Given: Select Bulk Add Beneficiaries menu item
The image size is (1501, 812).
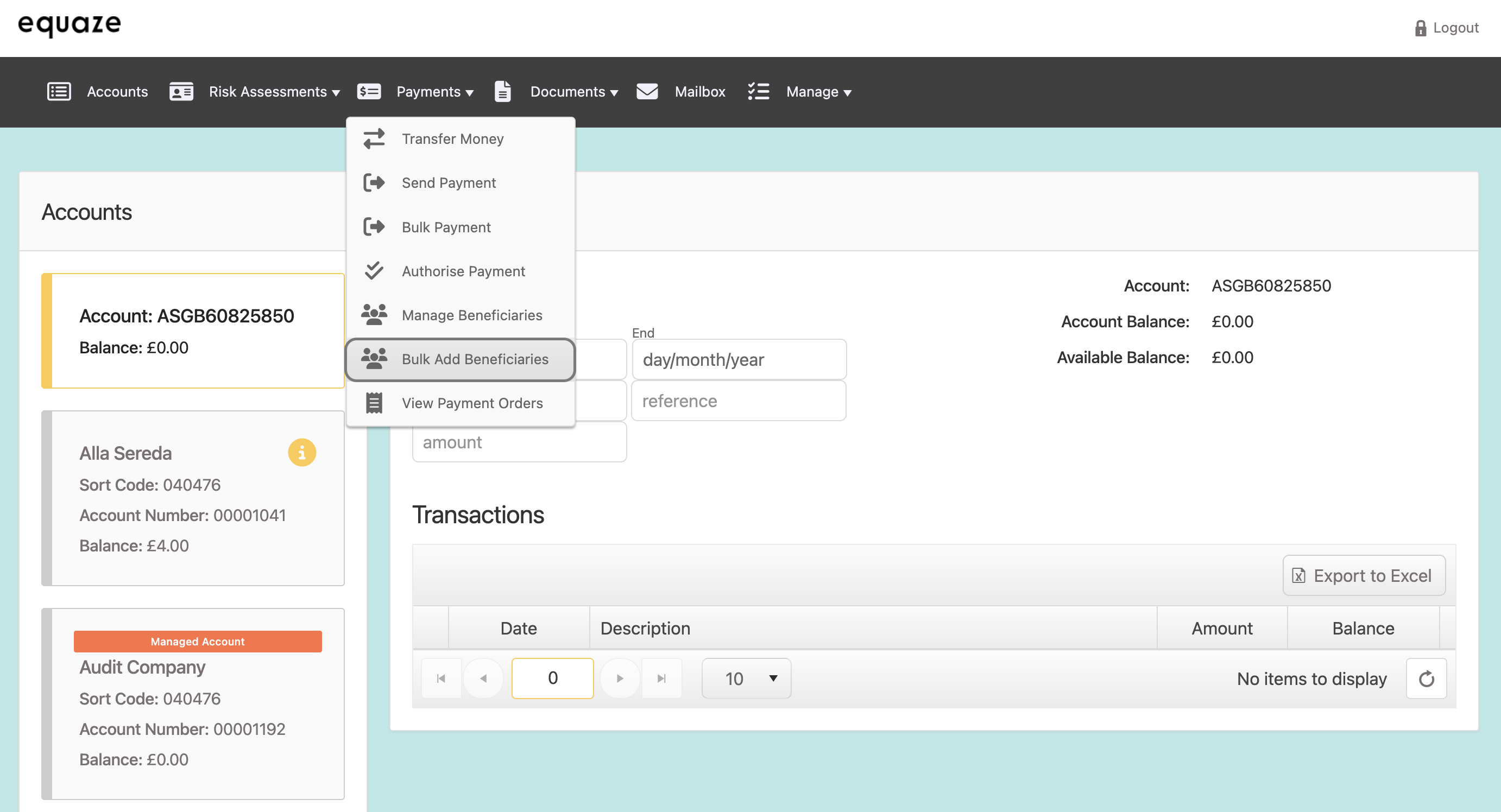Looking at the screenshot, I should [475, 359].
